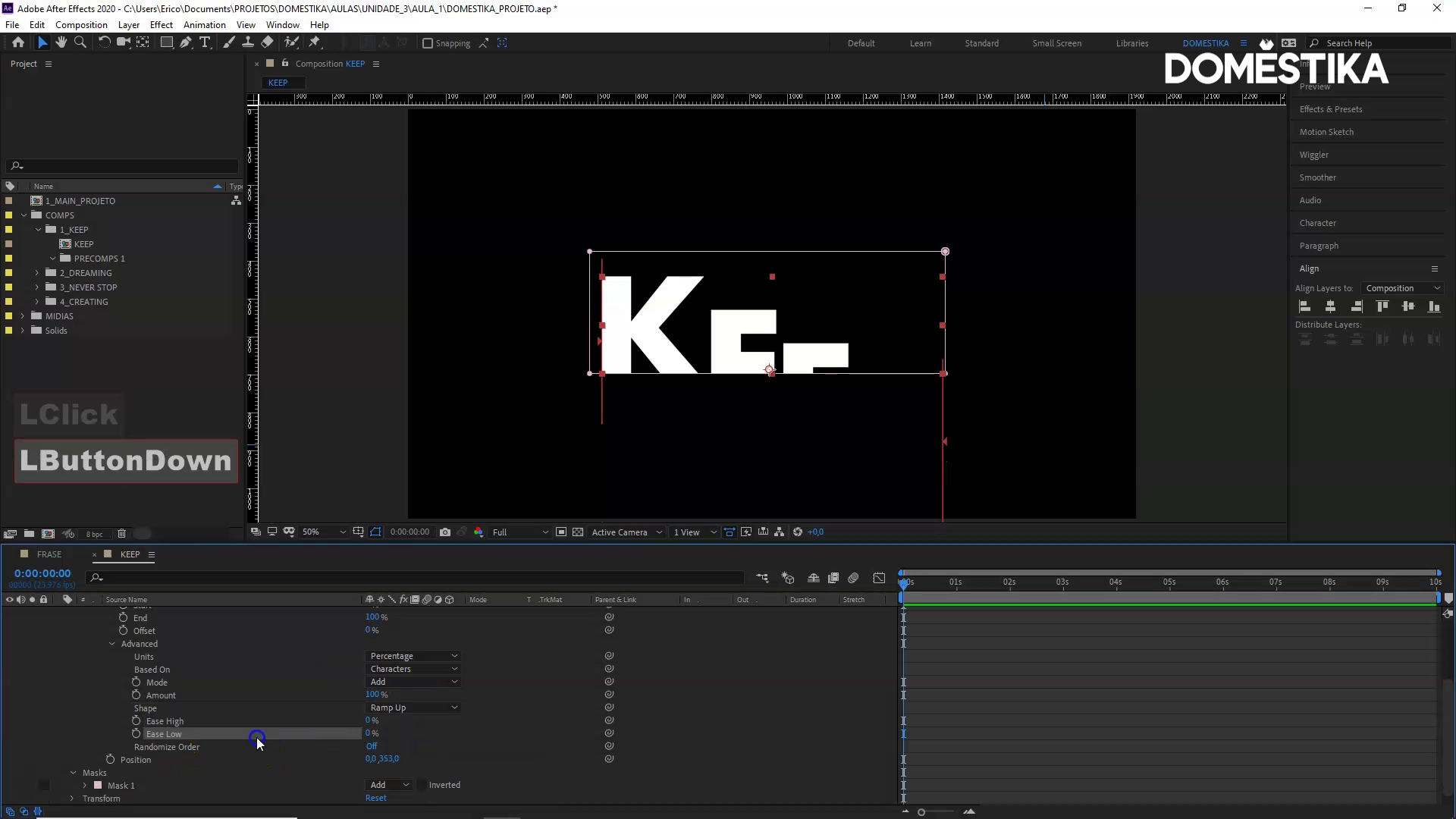The height and width of the screenshot is (819, 1456).
Task: Toggle Mode stopwatch in Advanced
Action: (x=136, y=682)
